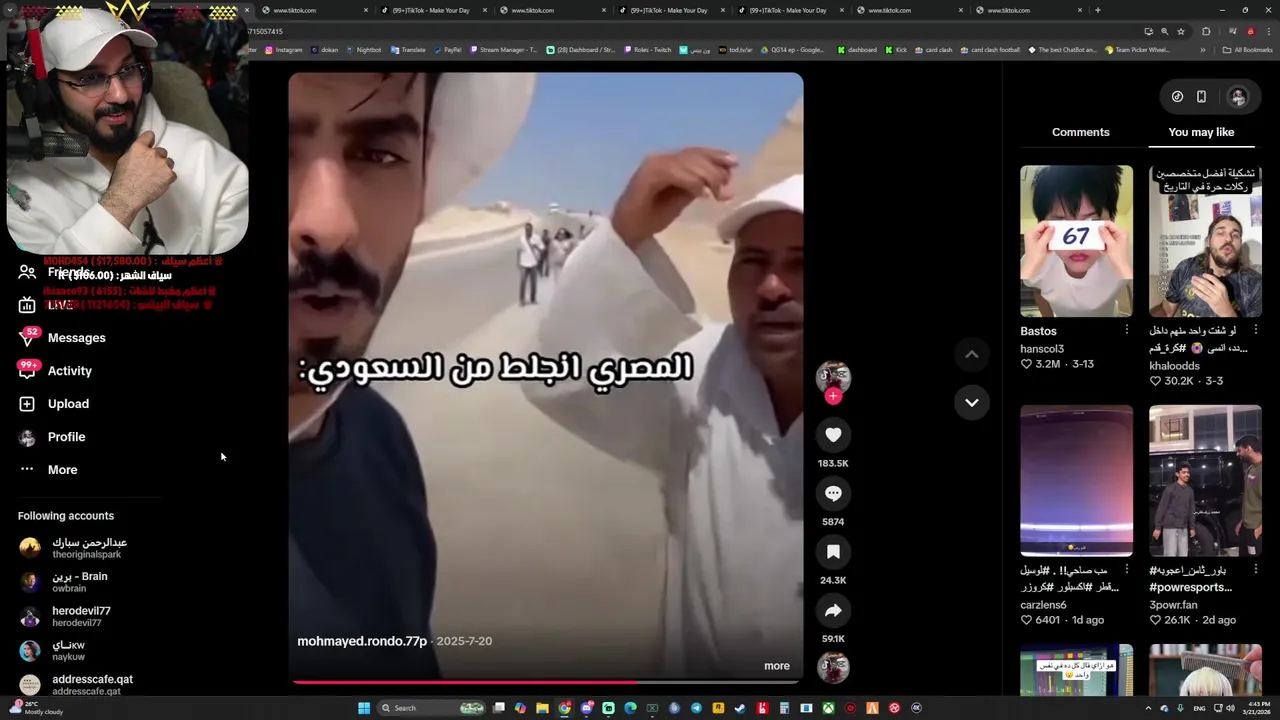The width and height of the screenshot is (1280, 720).
Task: Go to next video with down chevron
Action: click(x=971, y=402)
